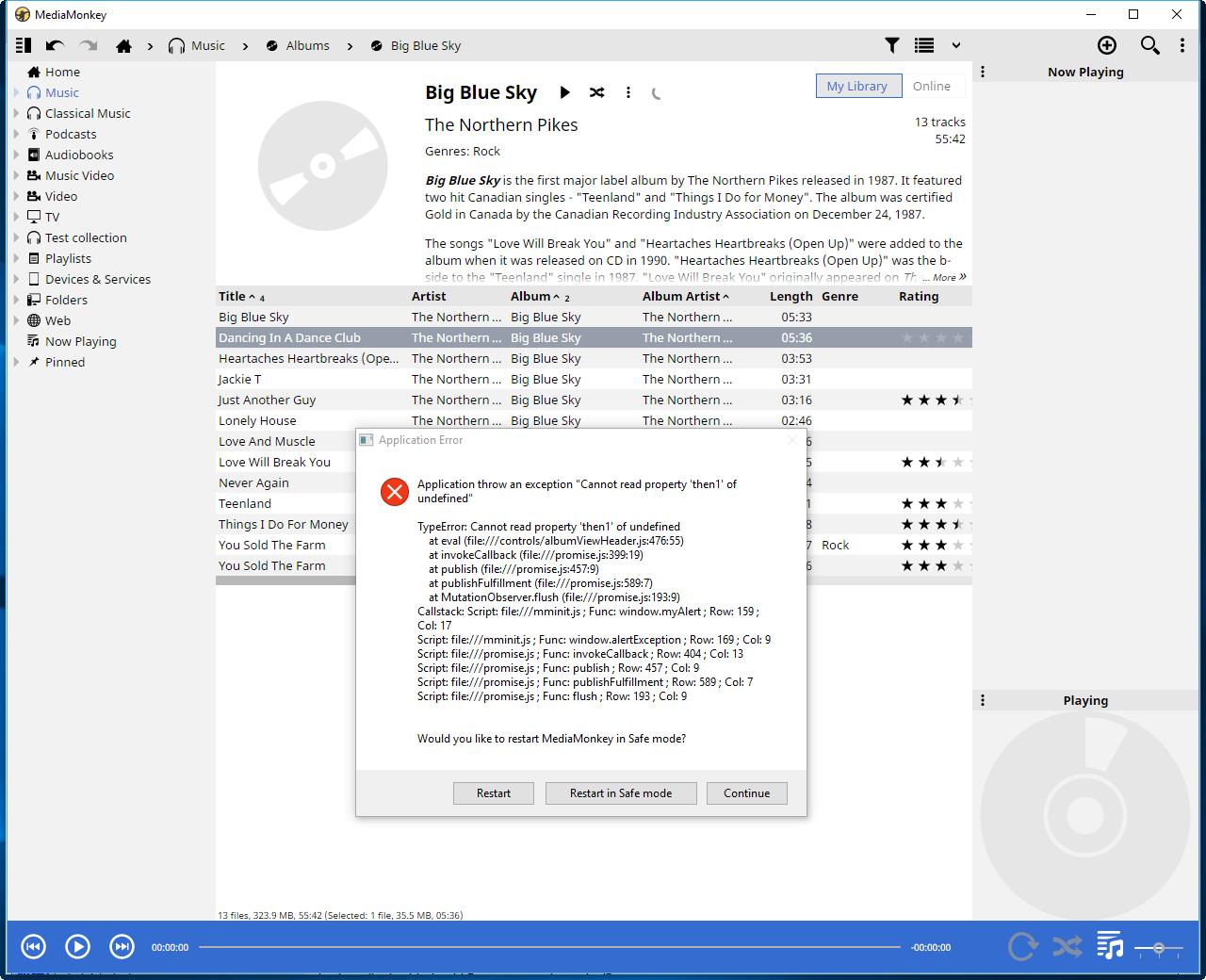
Task: Click the Home icon in breadcrumb bar
Action: pos(123,45)
